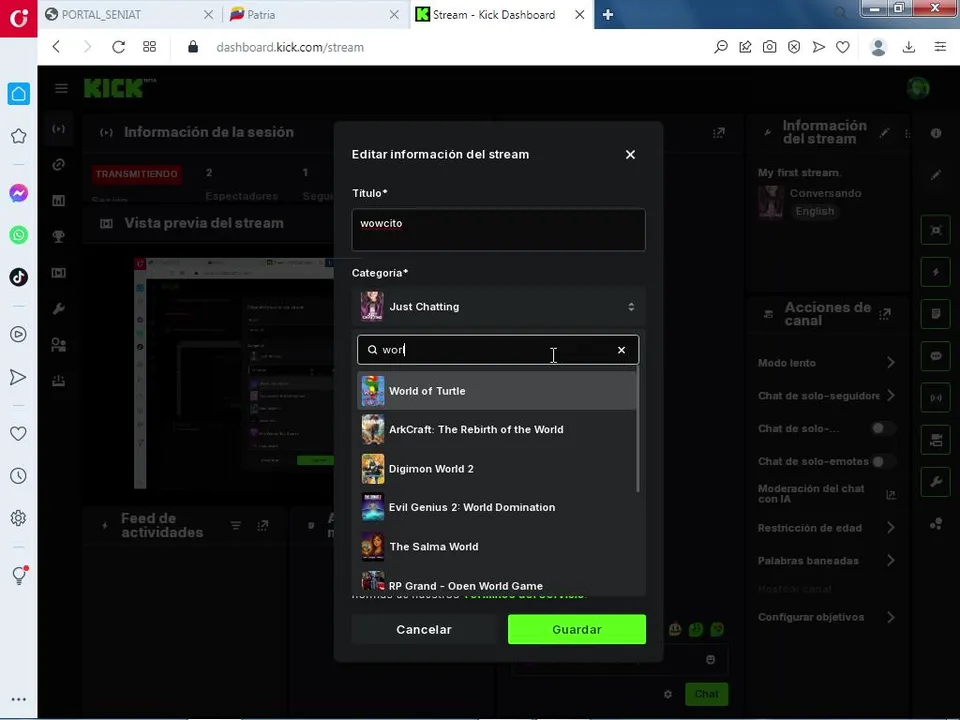Viewport: 960px width, 720px height.
Task: Open the Opera settings gear in the sidebar
Action: pyautogui.click(x=18, y=518)
